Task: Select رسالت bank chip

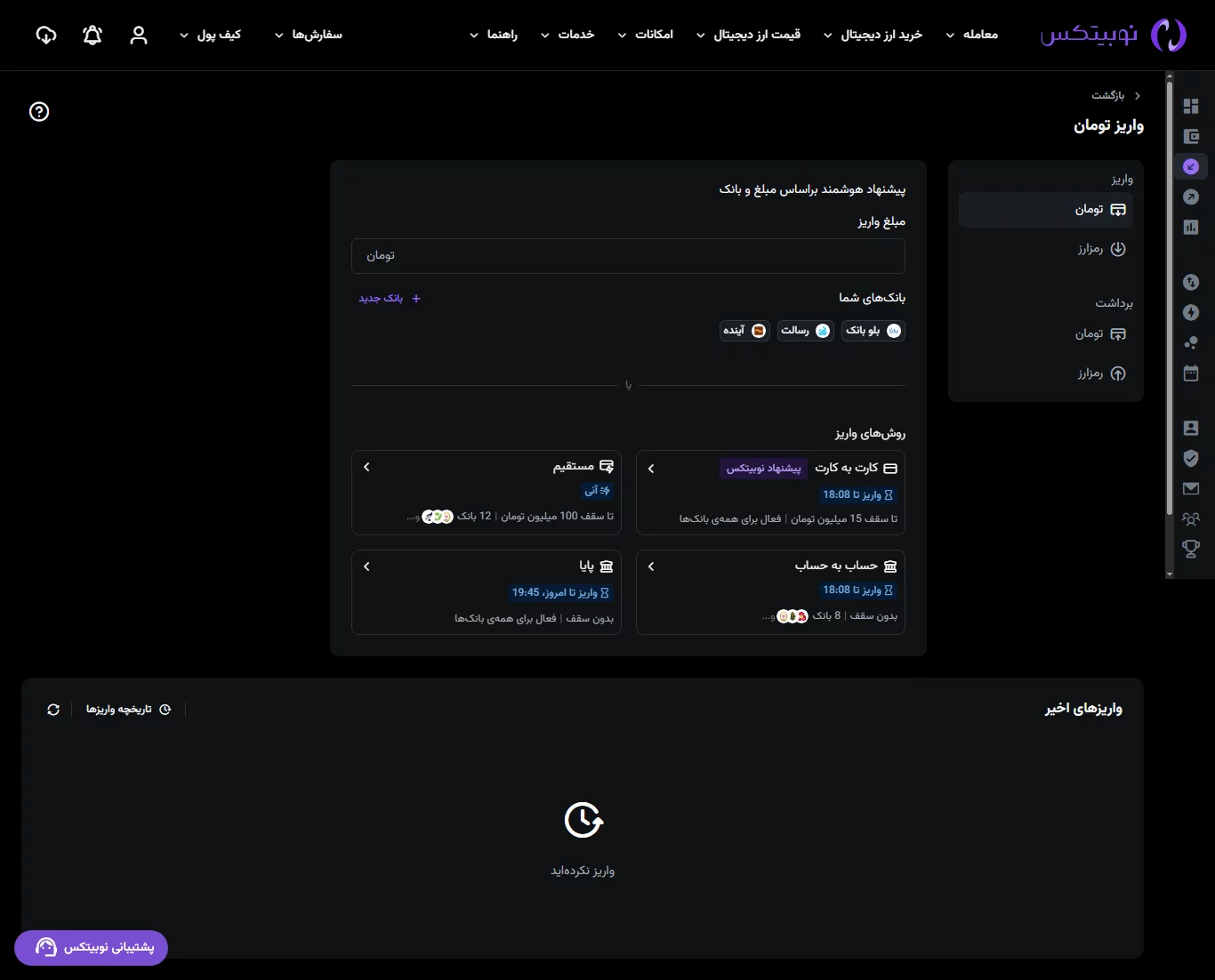Action: (806, 331)
